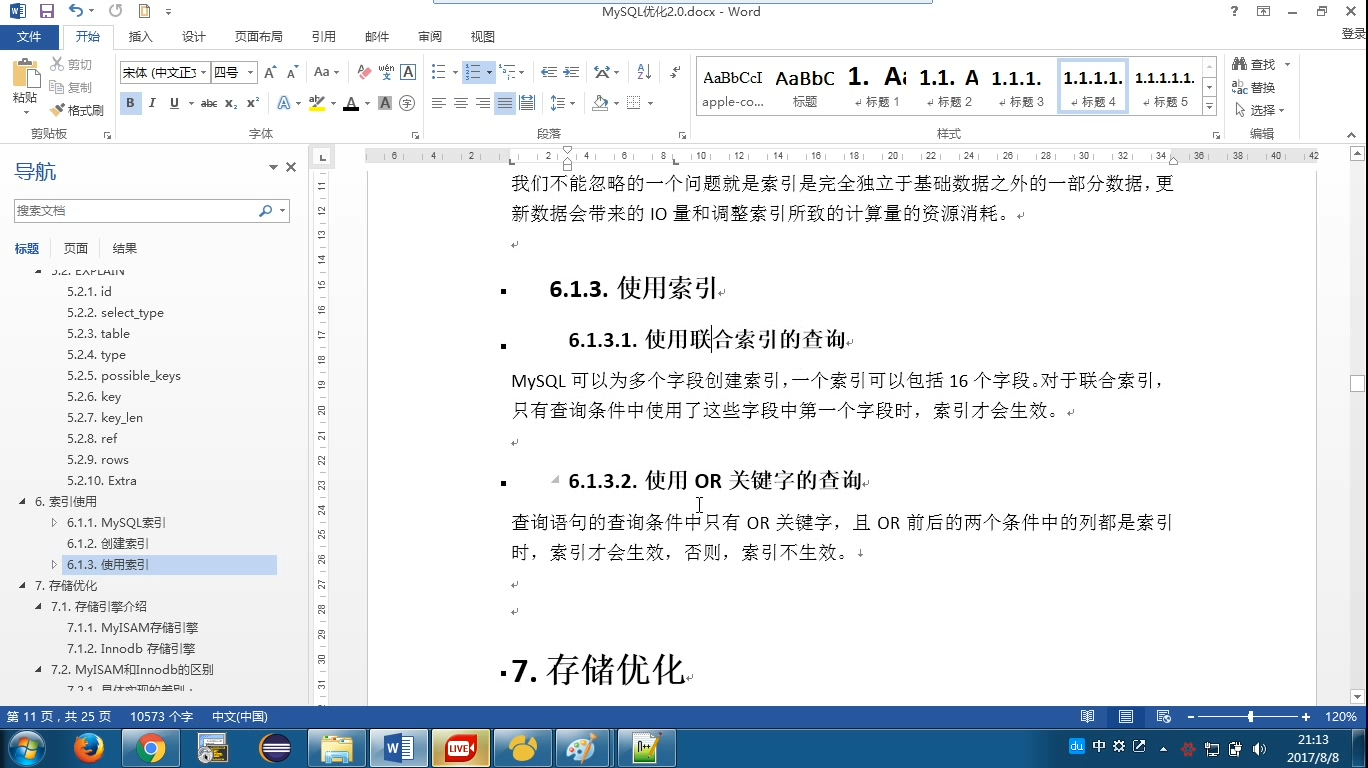Click in the navigation search box (搜索文档)
1368x768 pixels.
[135, 211]
